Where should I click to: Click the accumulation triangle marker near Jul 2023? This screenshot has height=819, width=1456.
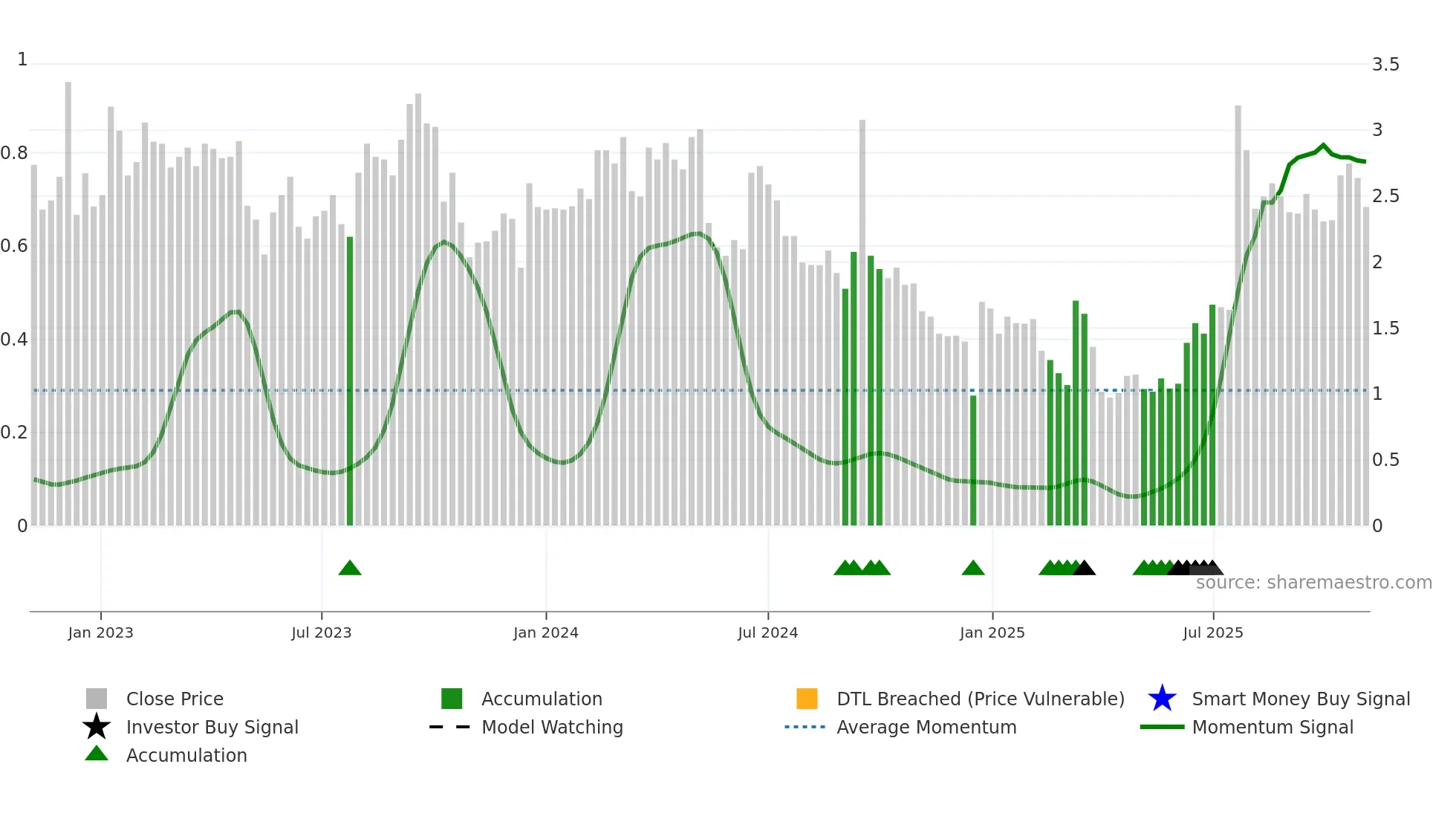click(x=350, y=569)
